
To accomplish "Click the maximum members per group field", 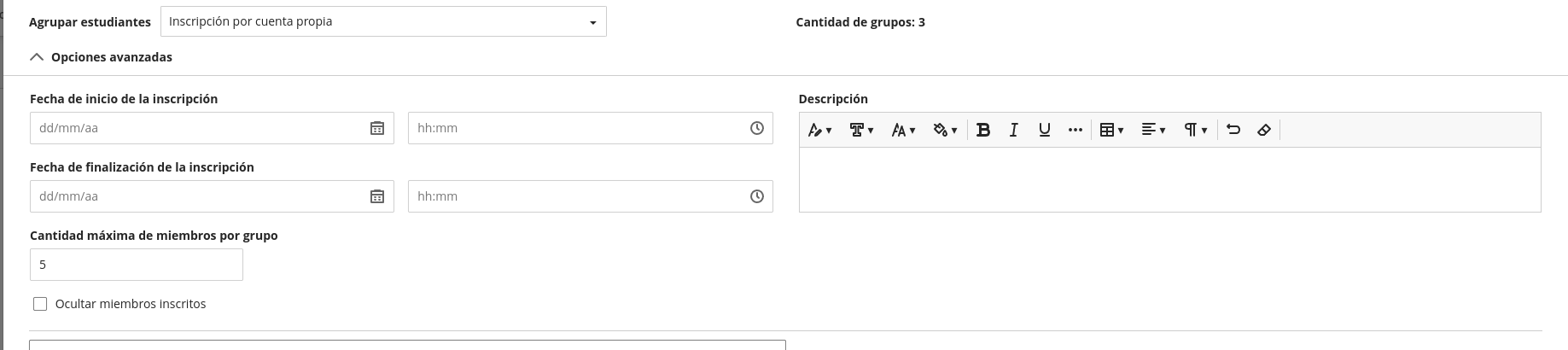I will pos(137,265).
